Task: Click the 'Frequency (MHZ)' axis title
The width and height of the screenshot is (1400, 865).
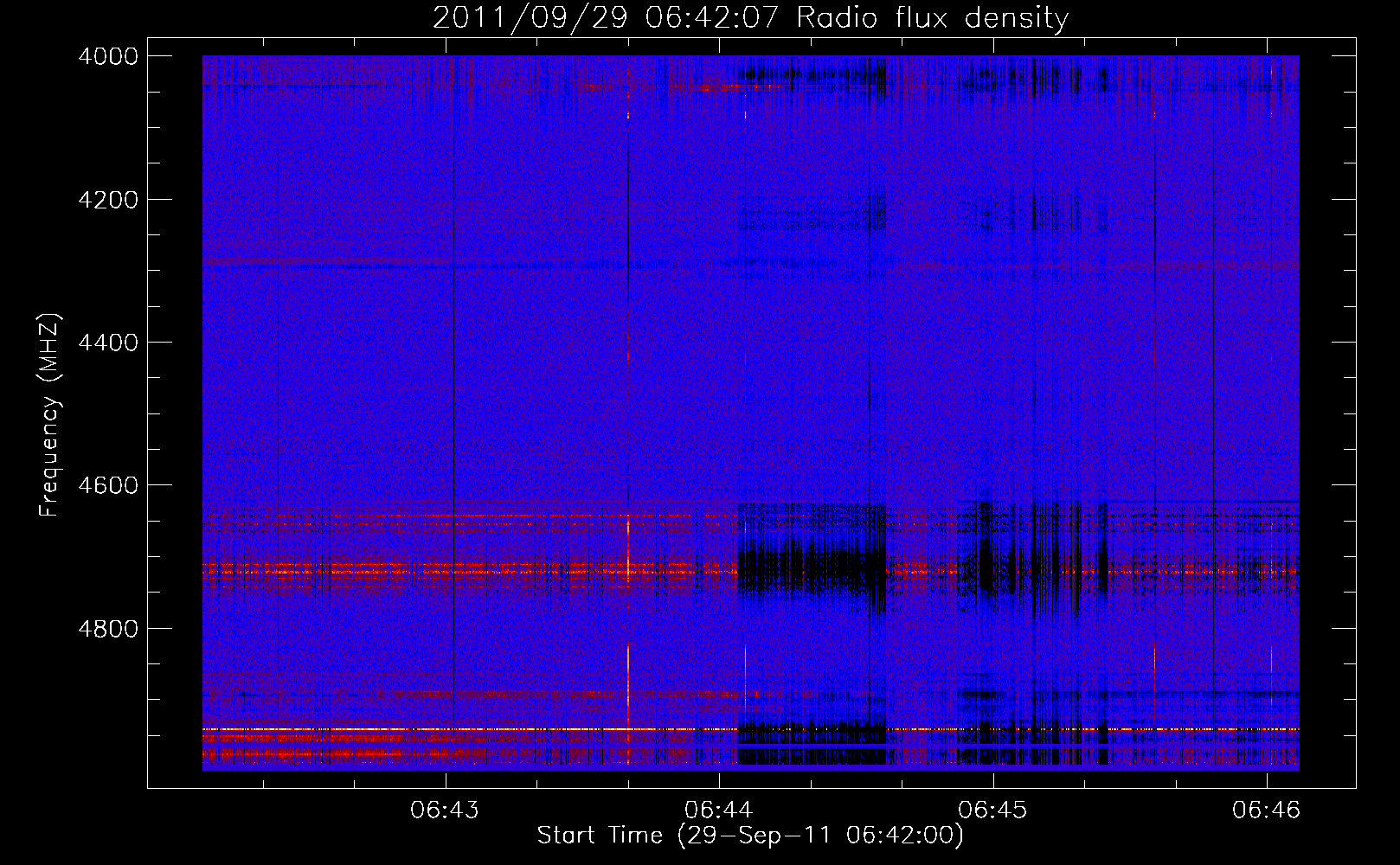Action: pos(50,415)
